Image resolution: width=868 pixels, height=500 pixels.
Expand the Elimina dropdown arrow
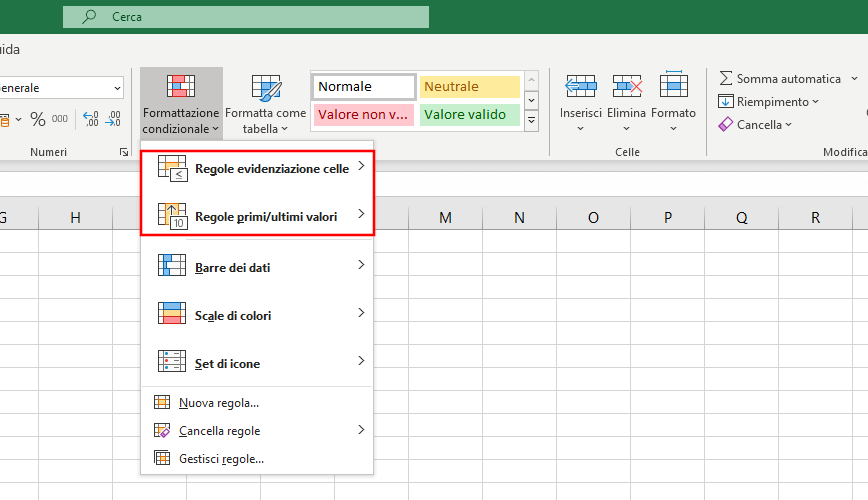coord(626,128)
